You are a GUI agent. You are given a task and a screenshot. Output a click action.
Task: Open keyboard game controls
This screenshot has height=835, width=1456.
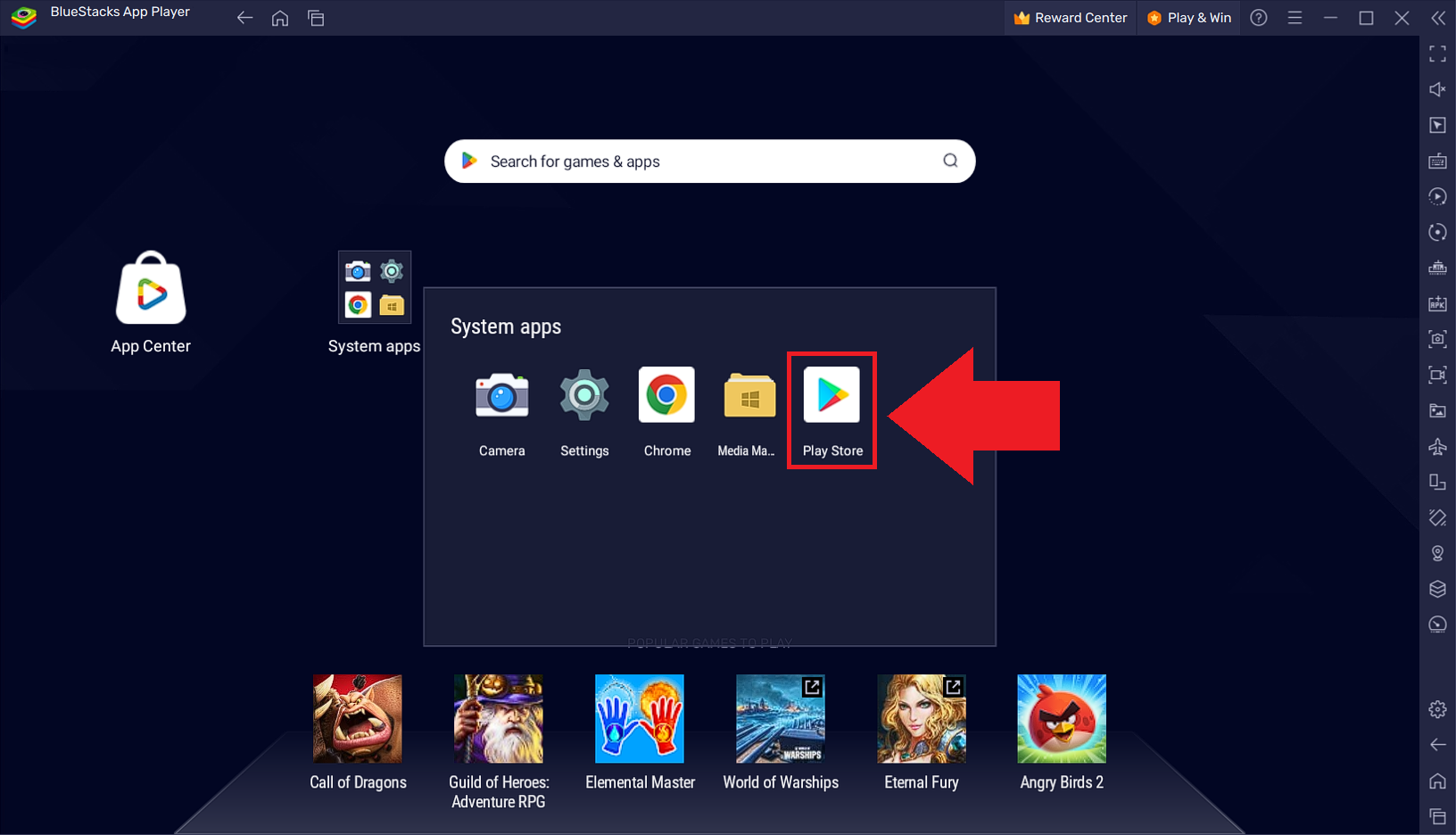(x=1437, y=161)
